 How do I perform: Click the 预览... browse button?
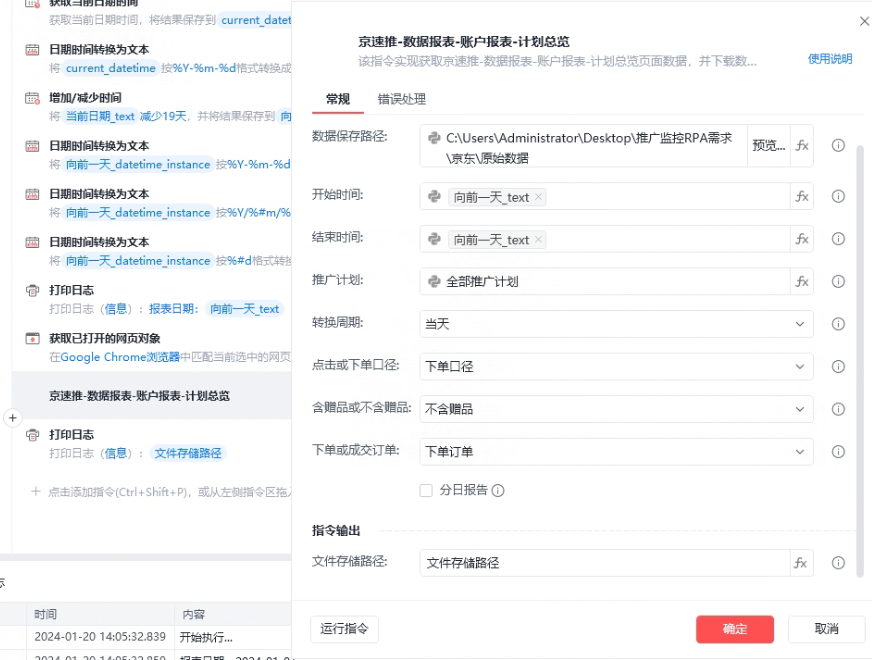point(769,146)
